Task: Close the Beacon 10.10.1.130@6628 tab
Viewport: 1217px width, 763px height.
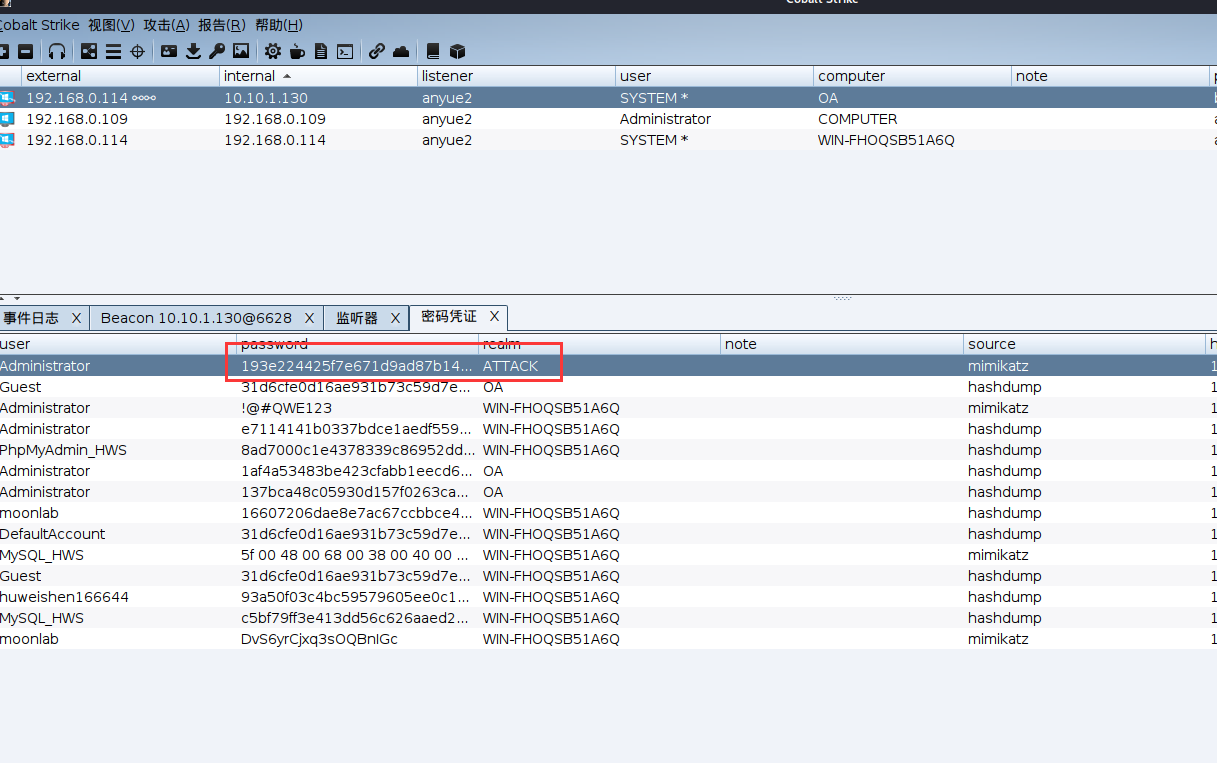Action: pyautogui.click(x=310, y=318)
